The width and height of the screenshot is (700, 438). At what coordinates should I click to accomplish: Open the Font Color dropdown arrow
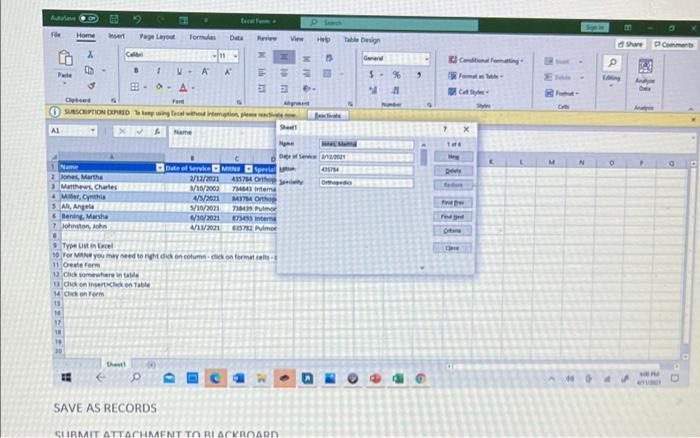pyautogui.click(x=193, y=88)
